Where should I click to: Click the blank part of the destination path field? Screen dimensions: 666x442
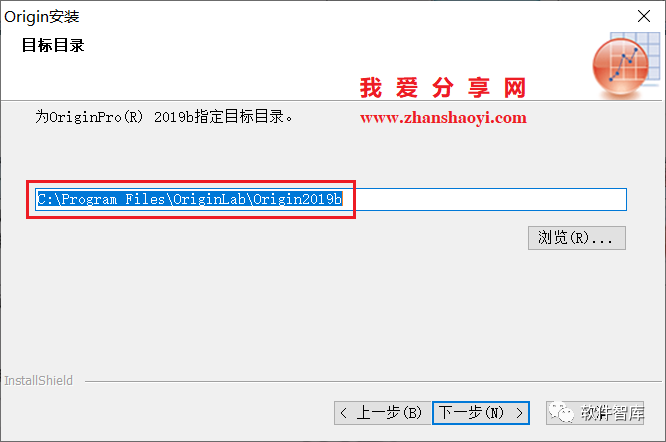point(484,199)
